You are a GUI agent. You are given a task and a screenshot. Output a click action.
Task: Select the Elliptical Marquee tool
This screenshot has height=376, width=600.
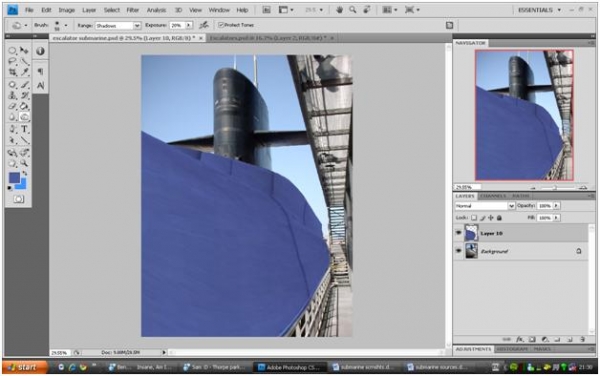click(x=12, y=50)
